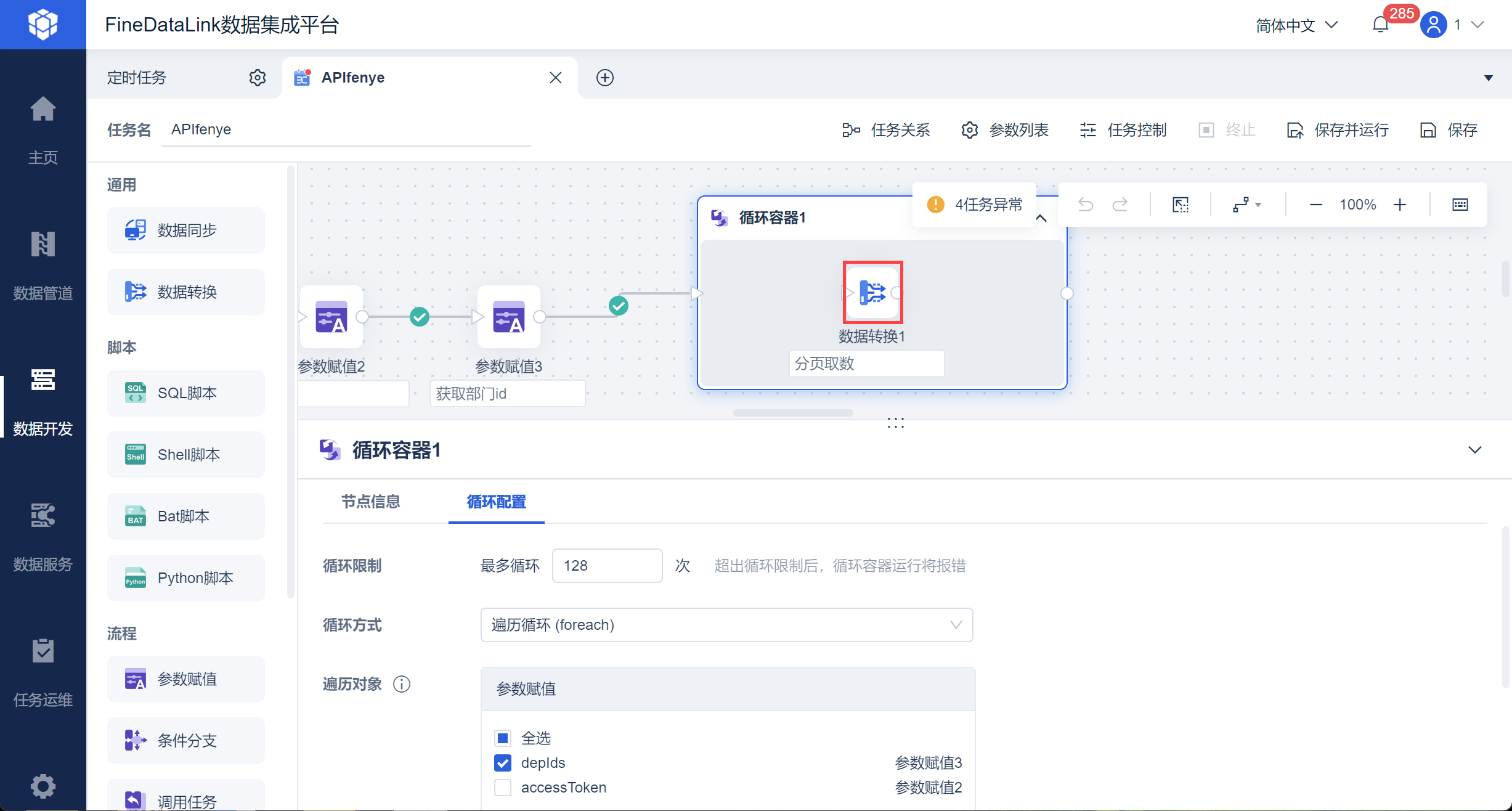Click the undo arrow in canvas toolbar
Screen dimensions: 1512x811
(1086, 205)
